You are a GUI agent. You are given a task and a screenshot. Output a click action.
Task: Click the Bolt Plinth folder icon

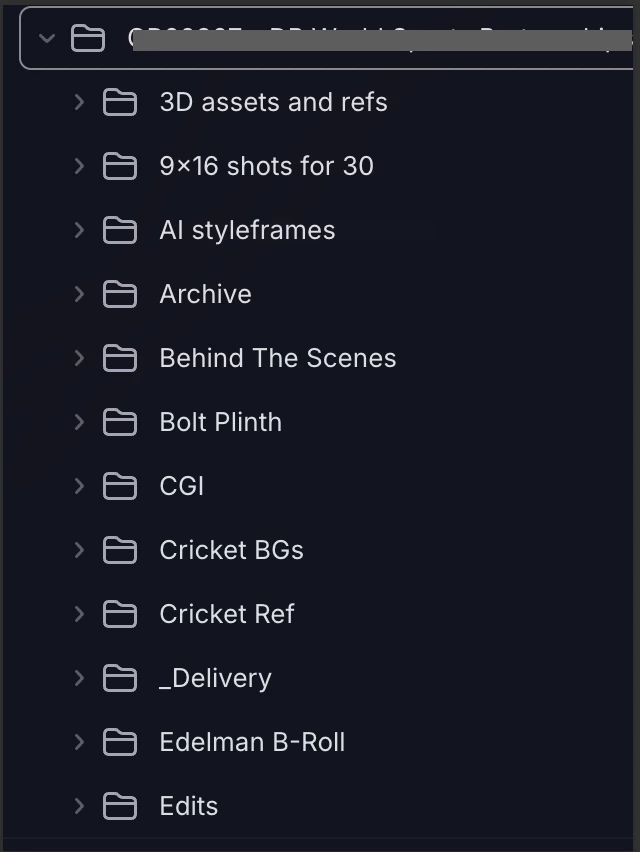point(120,422)
